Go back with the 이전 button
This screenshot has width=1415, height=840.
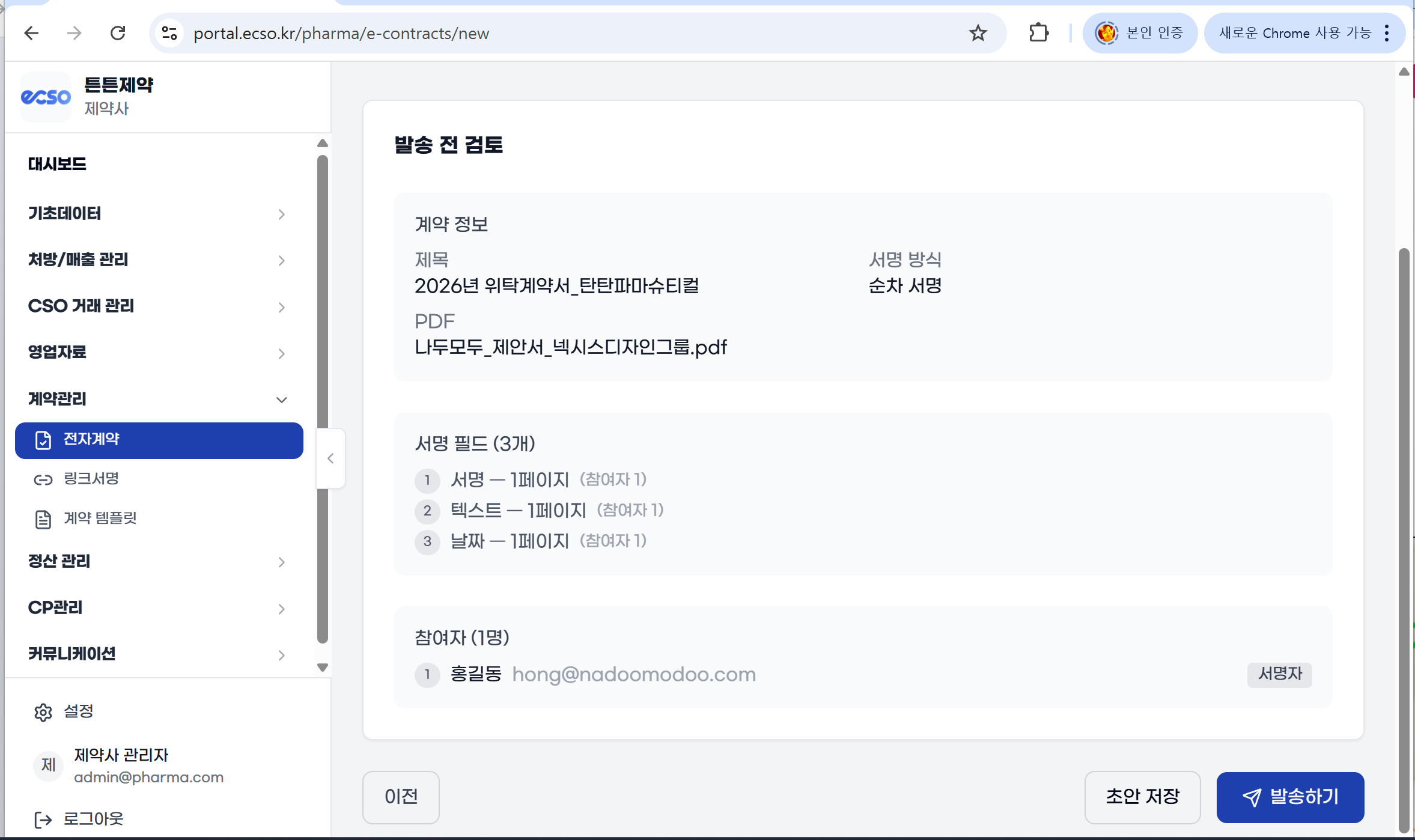point(400,797)
